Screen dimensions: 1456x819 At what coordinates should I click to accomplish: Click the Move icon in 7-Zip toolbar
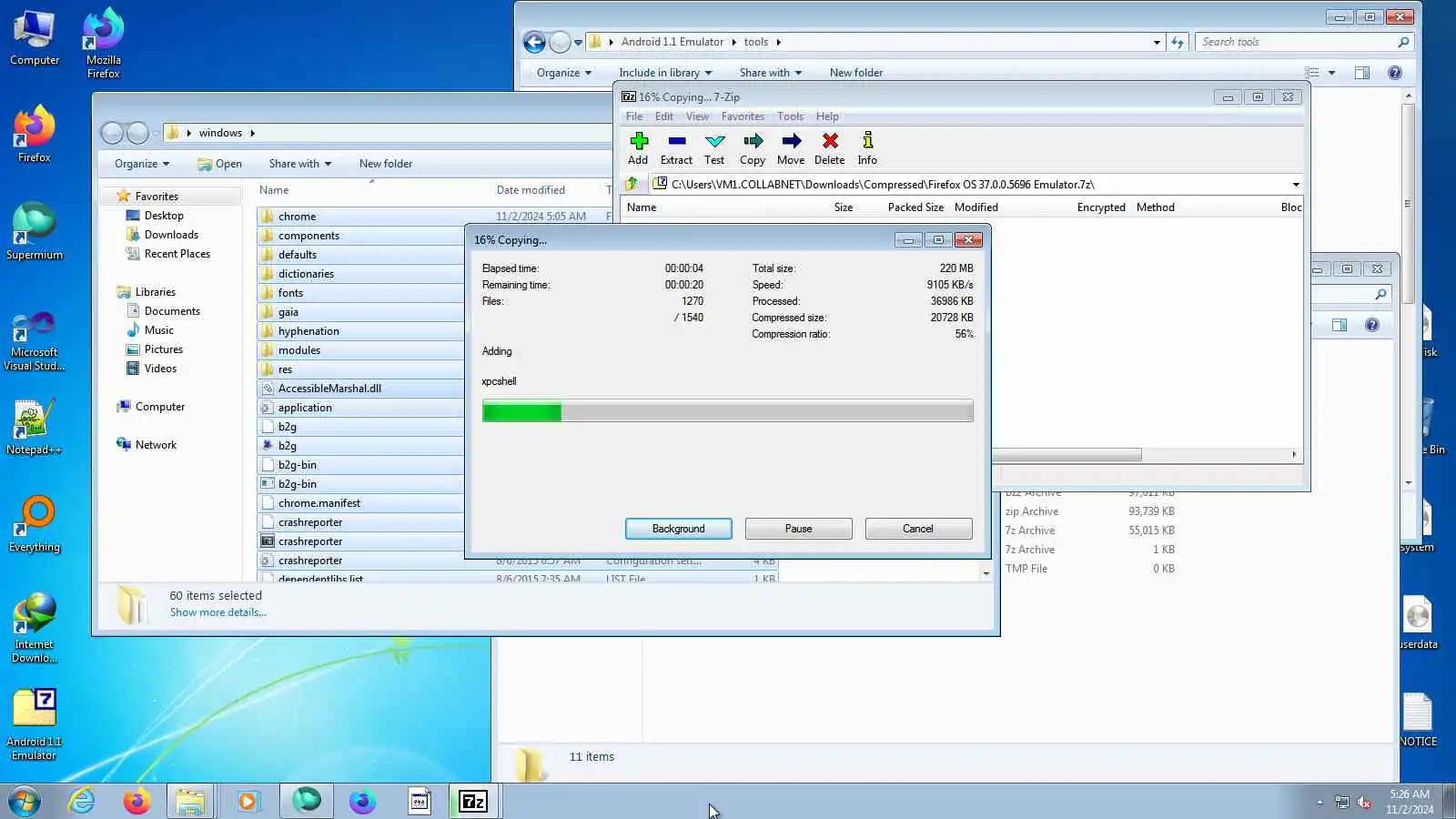coord(791,148)
